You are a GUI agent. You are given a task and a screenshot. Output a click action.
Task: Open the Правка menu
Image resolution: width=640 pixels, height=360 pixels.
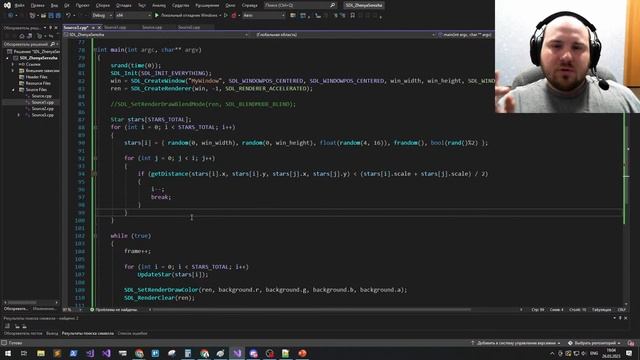click(x=38, y=6)
